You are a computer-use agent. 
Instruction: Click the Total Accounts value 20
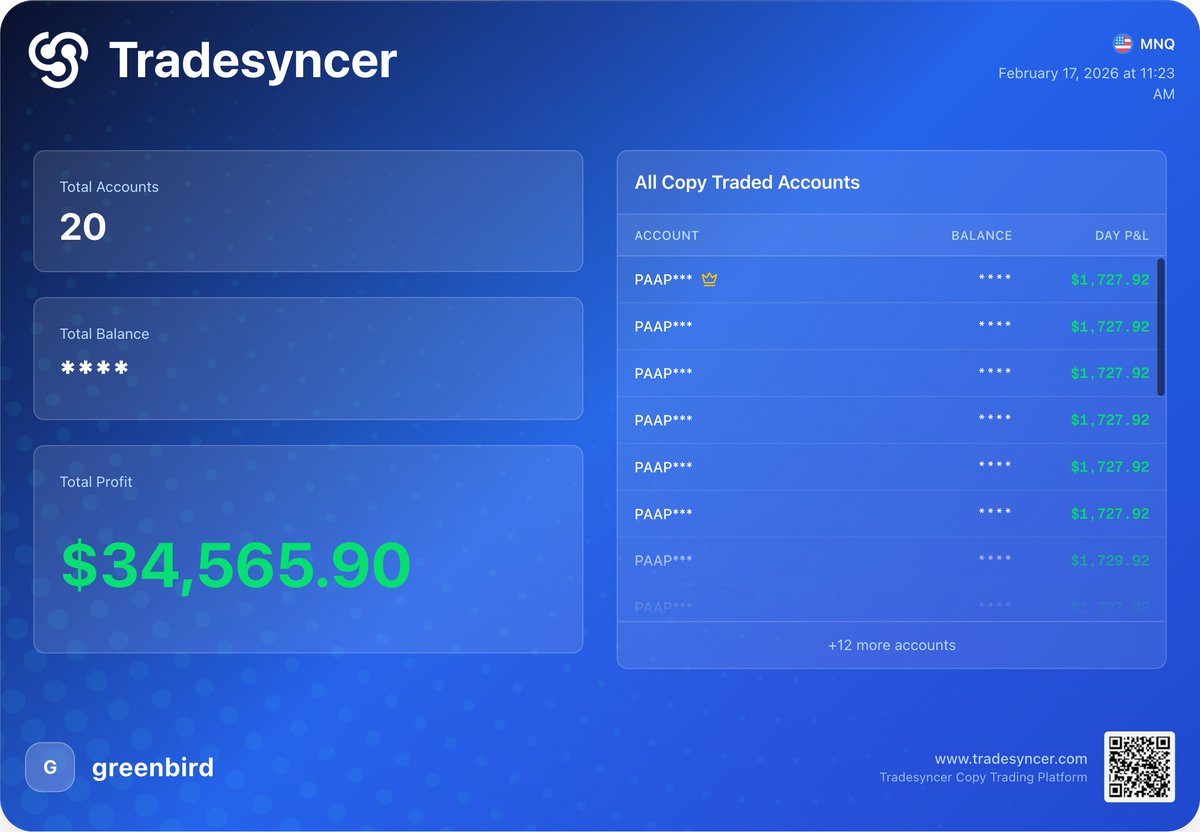click(83, 228)
